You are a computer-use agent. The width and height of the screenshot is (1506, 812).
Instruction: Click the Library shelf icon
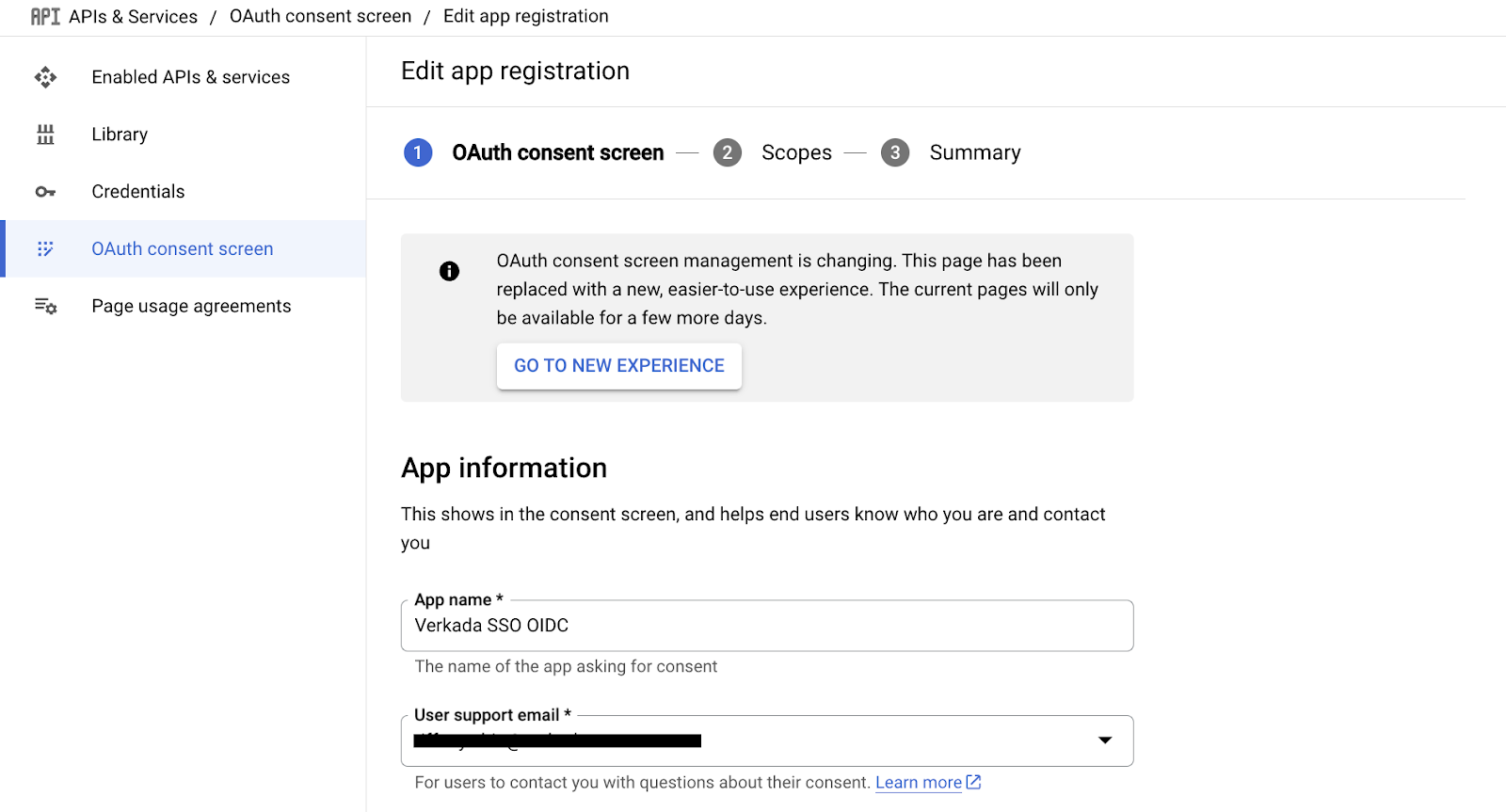pyautogui.click(x=45, y=135)
